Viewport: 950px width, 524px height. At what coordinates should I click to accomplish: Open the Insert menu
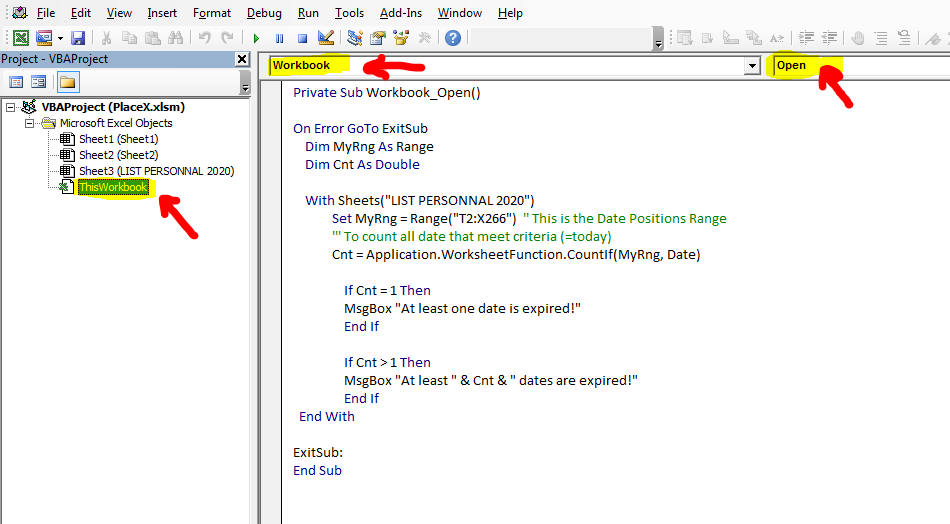click(162, 13)
